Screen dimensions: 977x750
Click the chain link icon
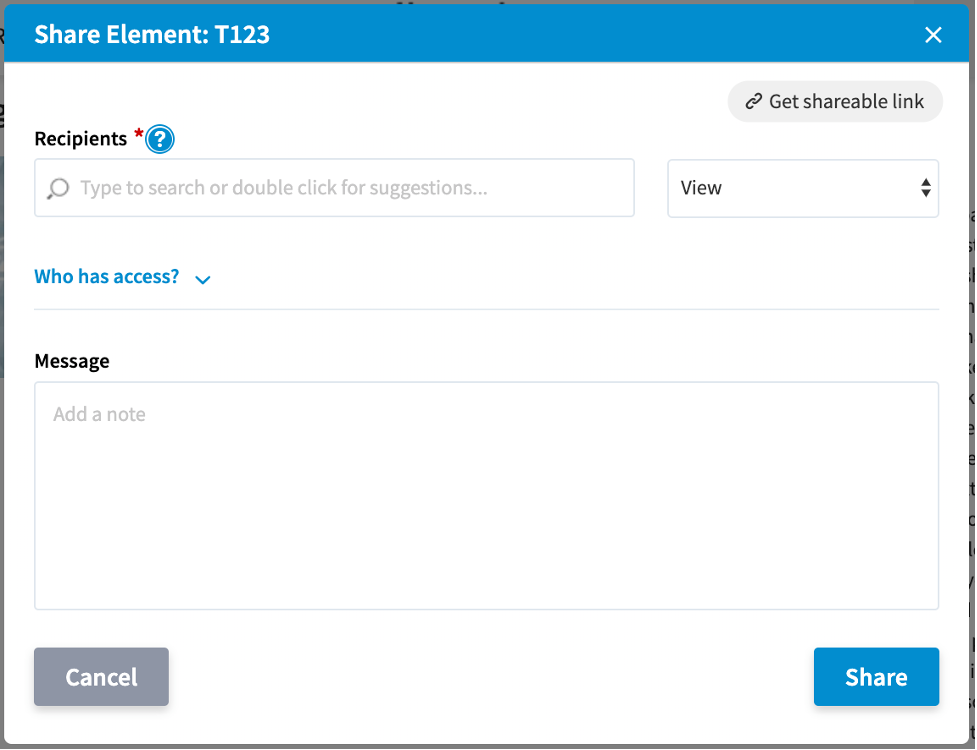(754, 102)
